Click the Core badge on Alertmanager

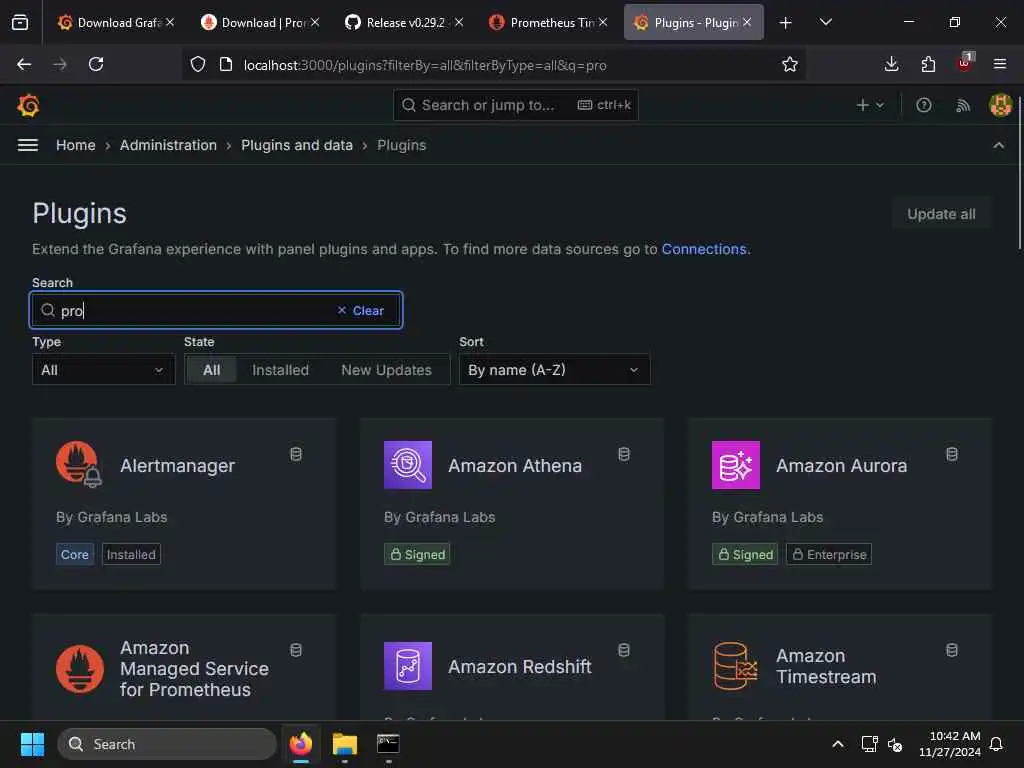coord(74,554)
